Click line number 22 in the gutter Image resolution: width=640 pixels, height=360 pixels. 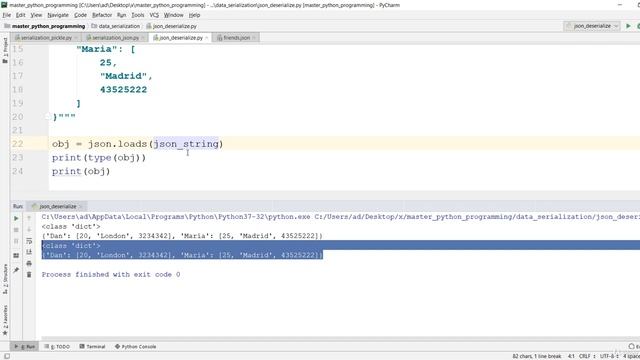(18, 144)
